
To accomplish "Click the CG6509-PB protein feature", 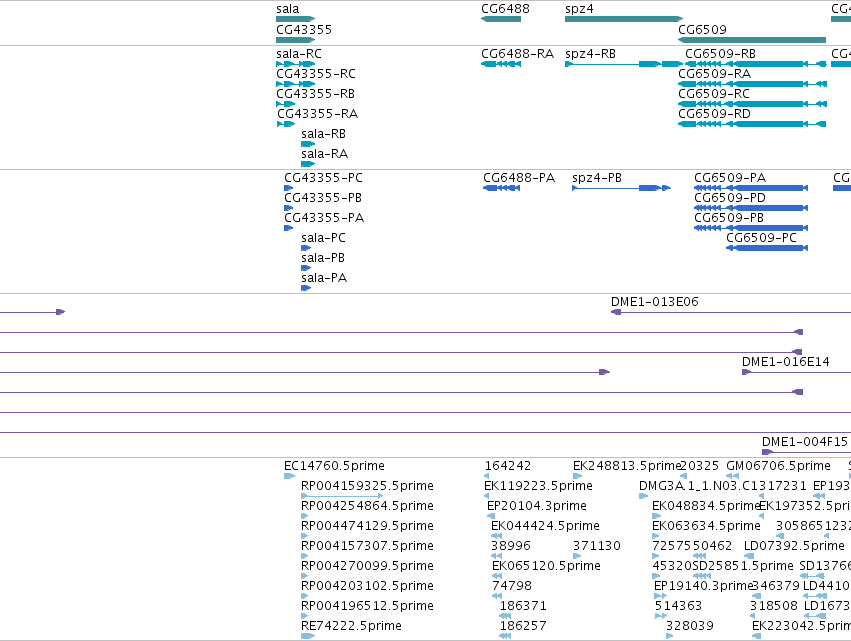I will 751,228.
